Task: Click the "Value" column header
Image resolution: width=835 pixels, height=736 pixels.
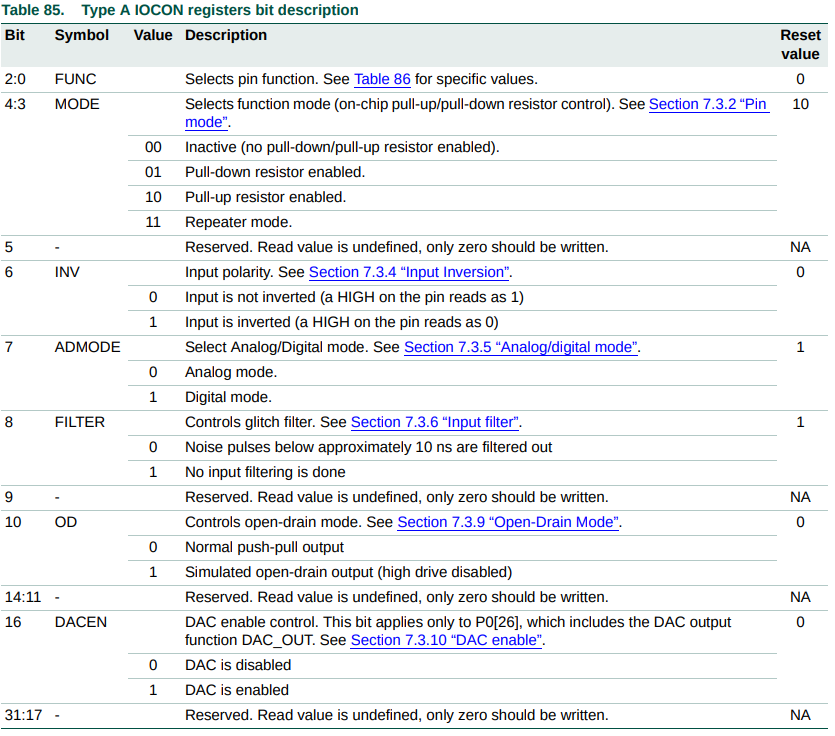Action: [x=153, y=35]
